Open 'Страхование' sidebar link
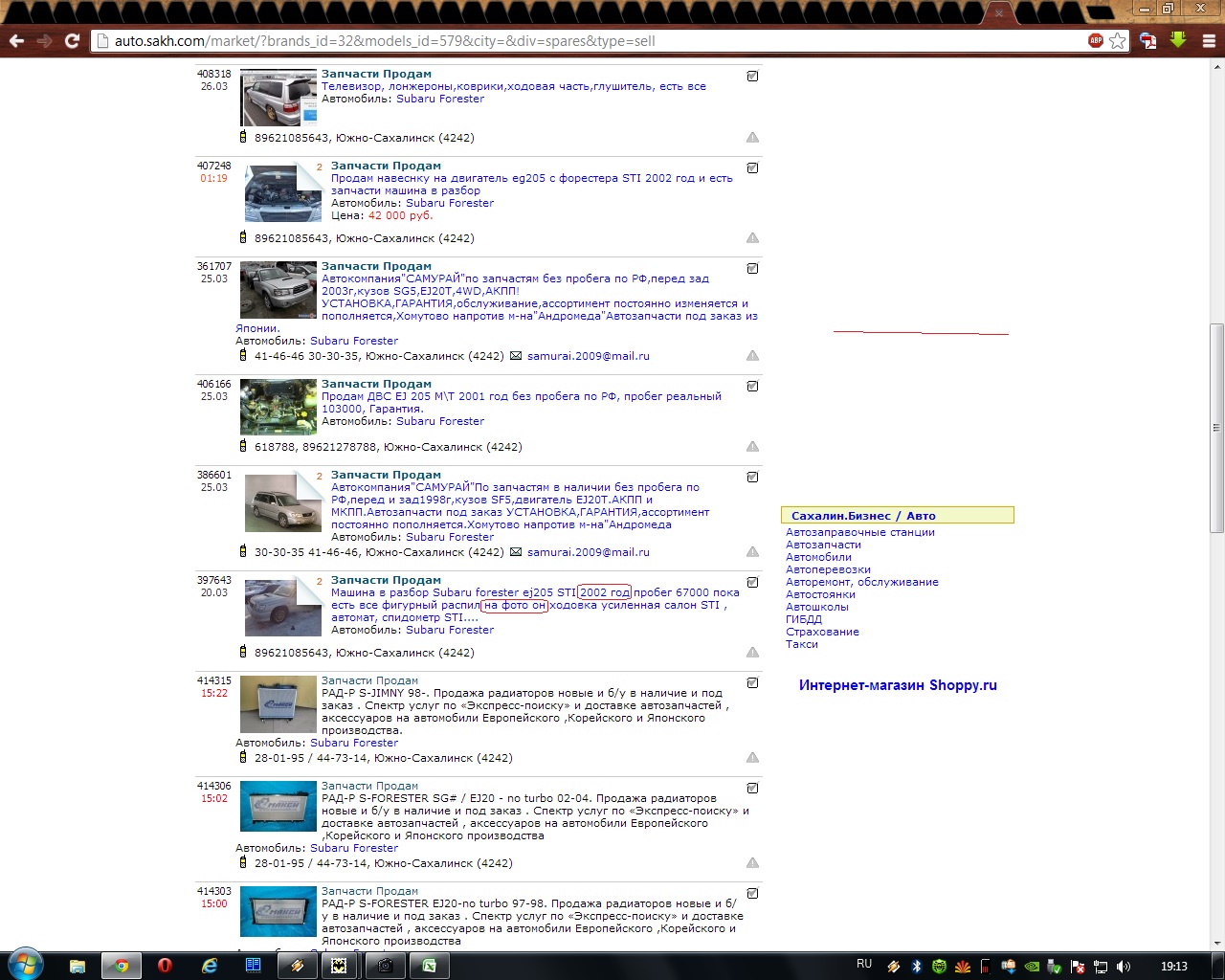This screenshot has width=1225, height=980. click(x=822, y=632)
